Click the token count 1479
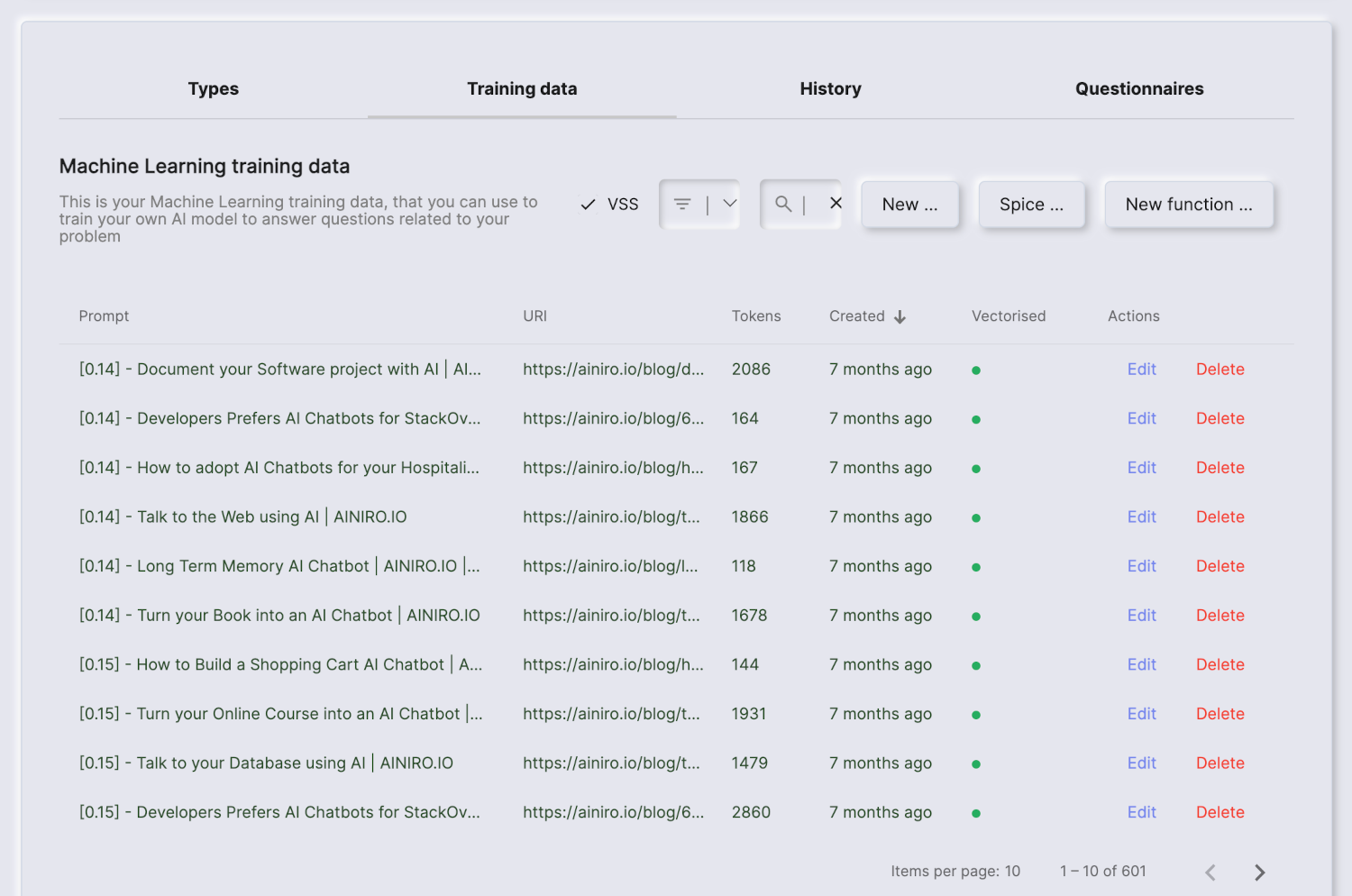Image resolution: width=1352 pixels, height=896 pixels. point(750,763)
